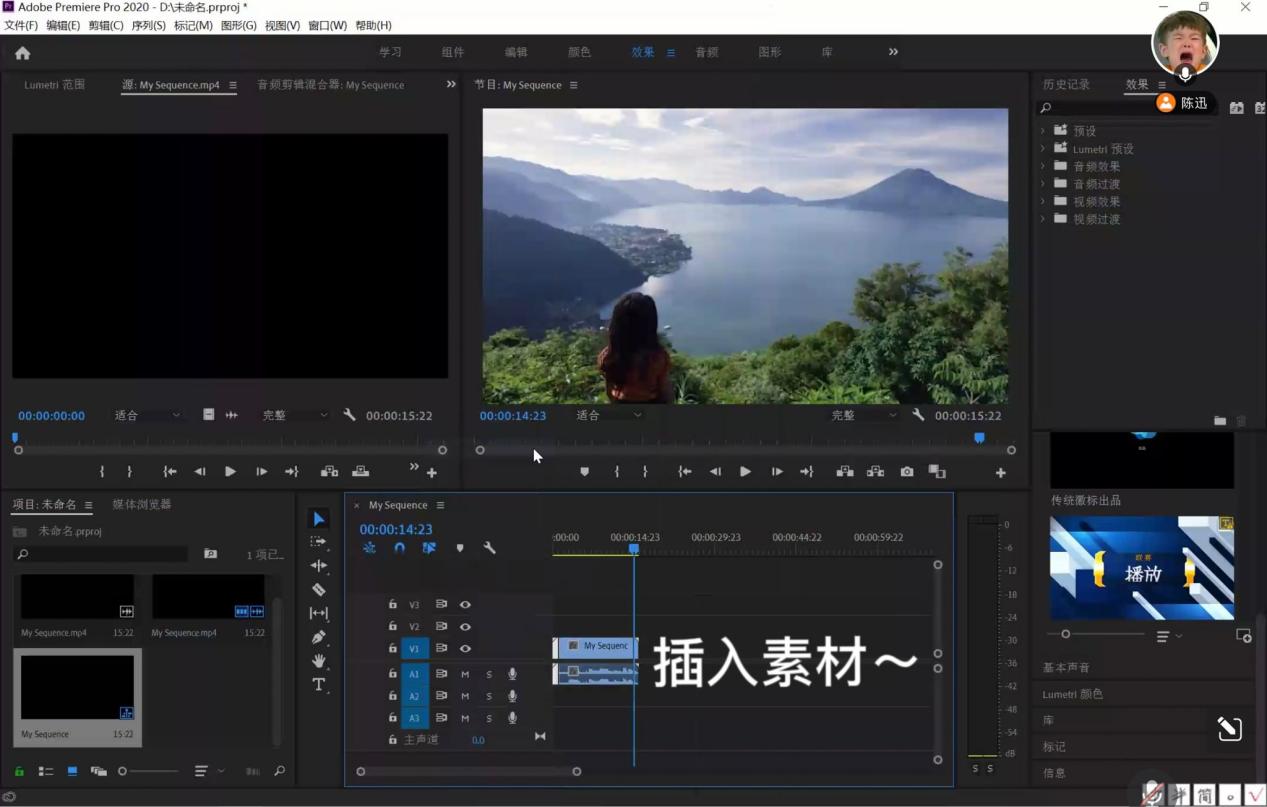
Task: Toggle V1 track output eye
Action: (x=465, y=648)
